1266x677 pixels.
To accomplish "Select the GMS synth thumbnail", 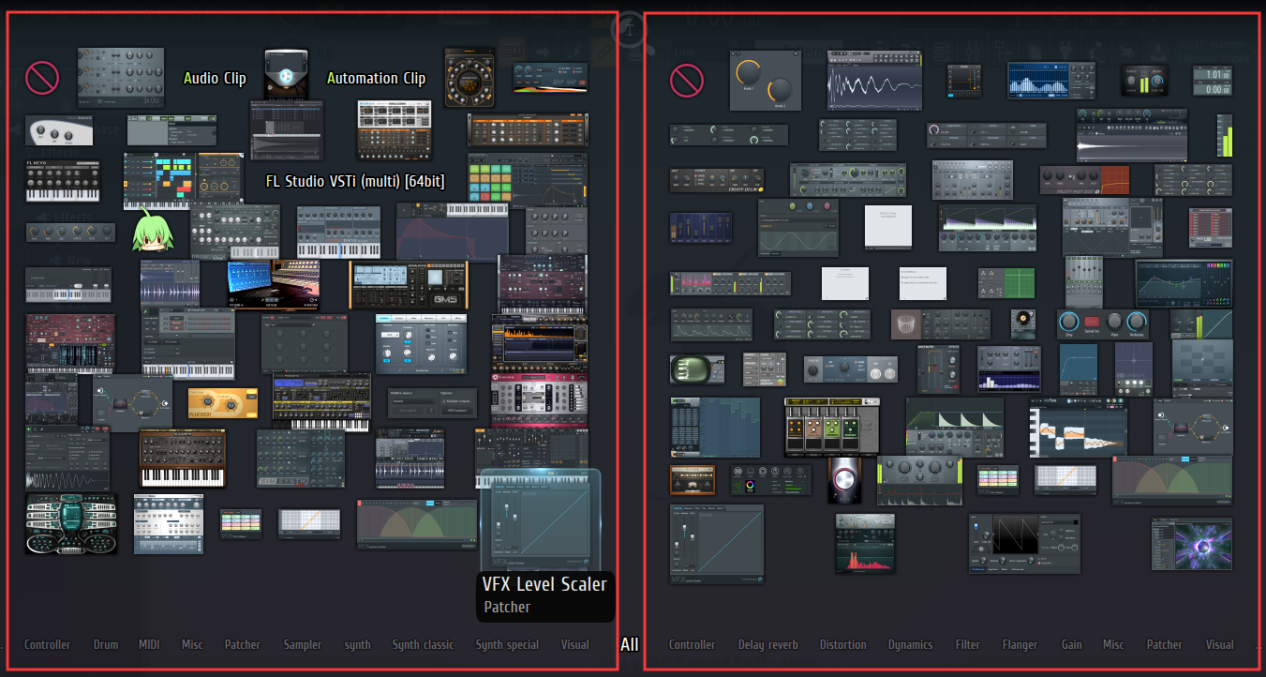I will pyautogui.click(x=408, y=285).
